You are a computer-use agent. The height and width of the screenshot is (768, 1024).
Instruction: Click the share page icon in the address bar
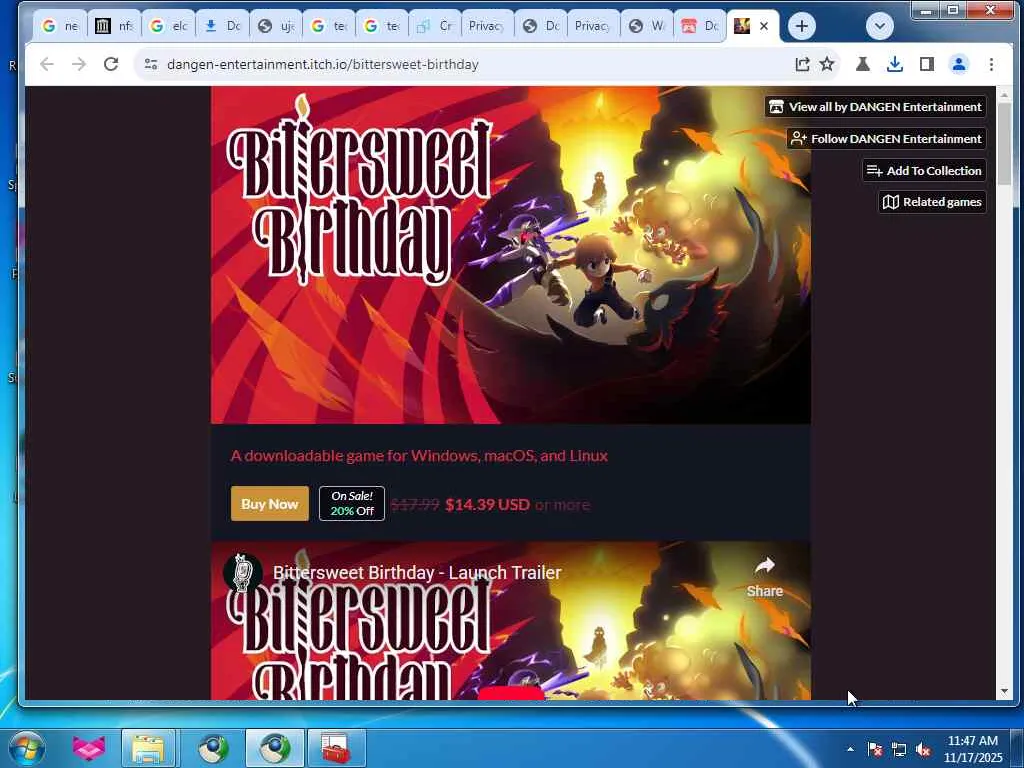click(802, 64)
